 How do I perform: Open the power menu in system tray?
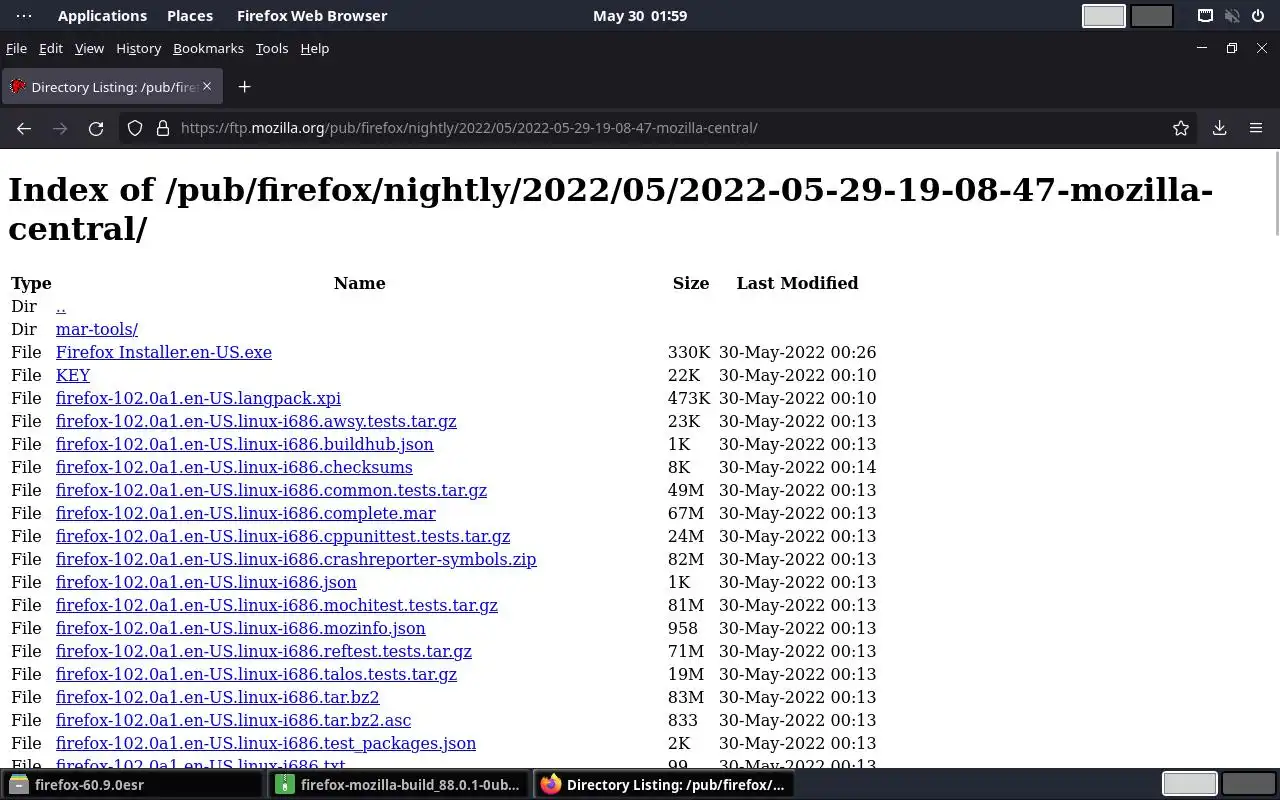[1258, 16]
